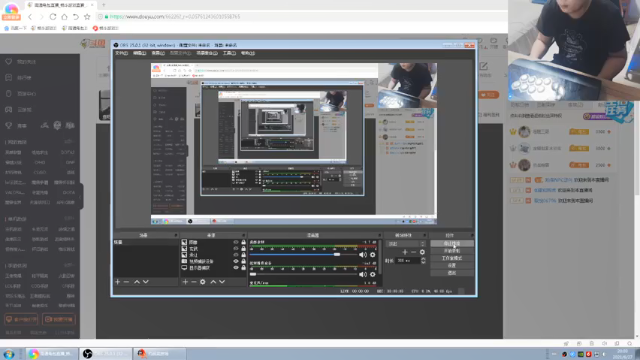Switch to the browser taskbar button
The width and height of the screenshot is (640, 360).
point(52,353)
